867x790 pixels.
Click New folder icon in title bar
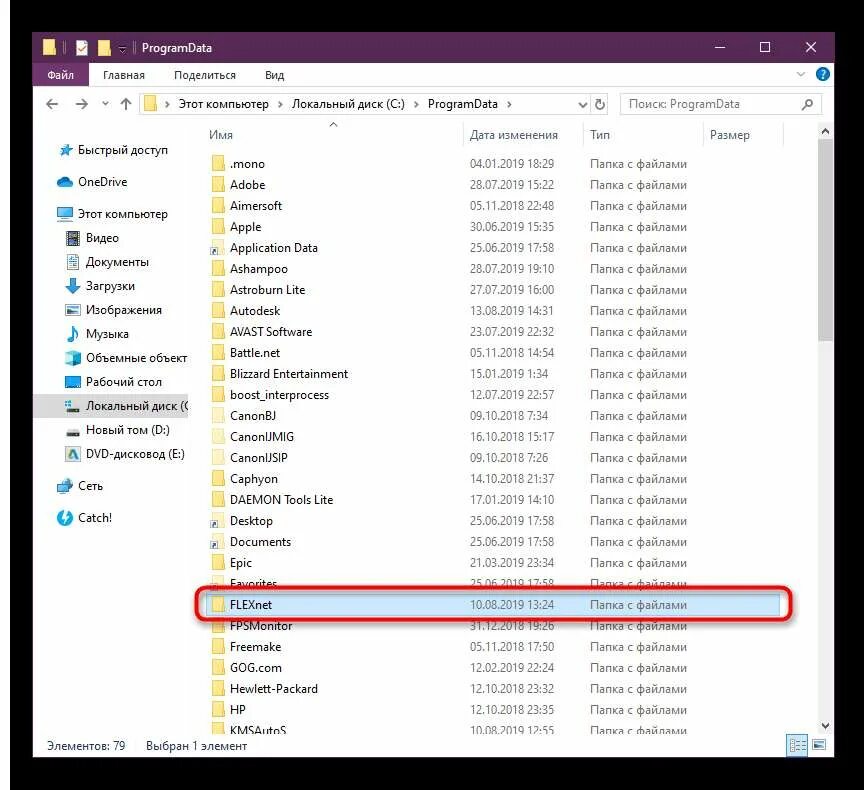point(105,48)
